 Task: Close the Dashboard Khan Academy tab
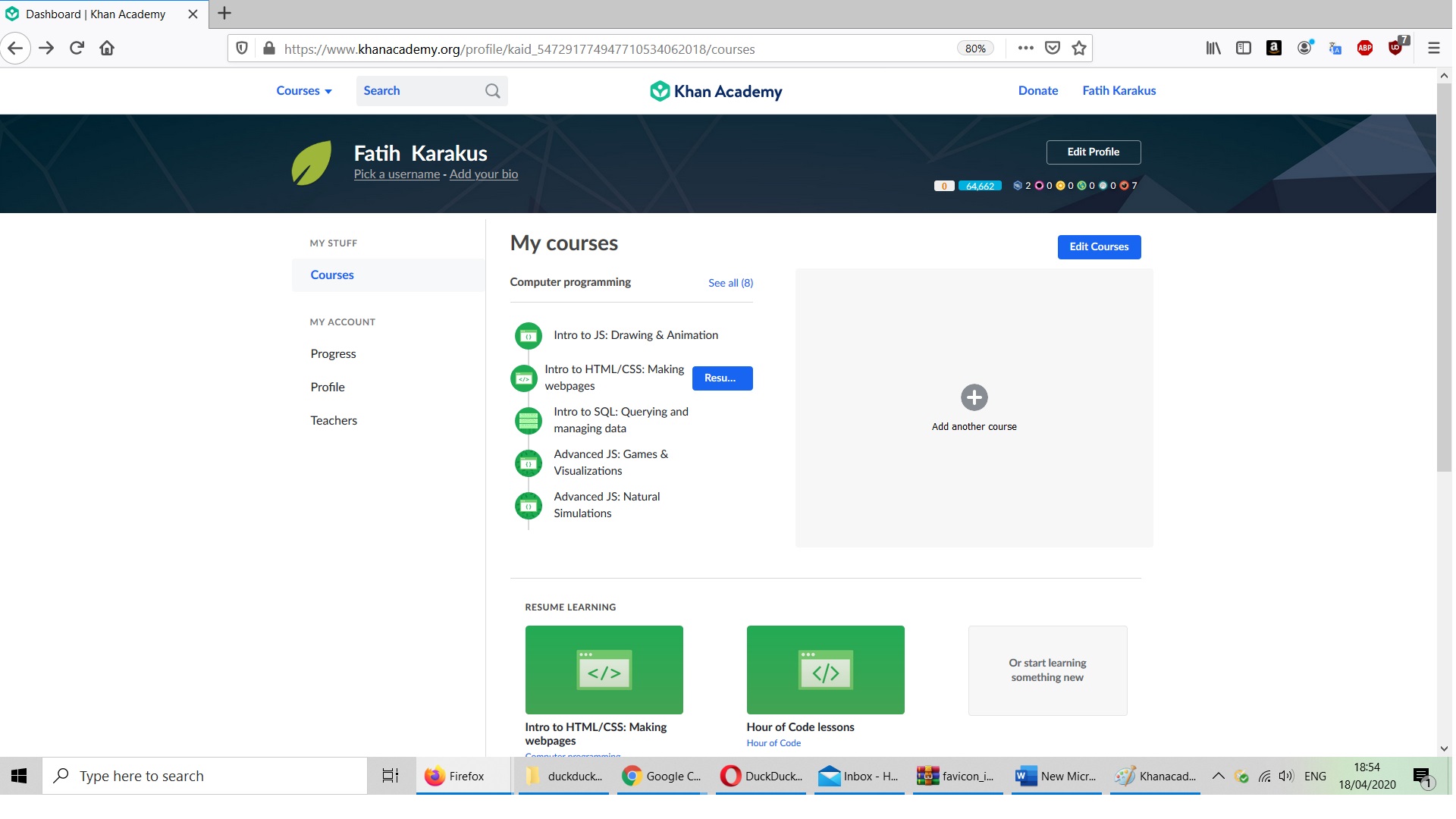point(193,14)
